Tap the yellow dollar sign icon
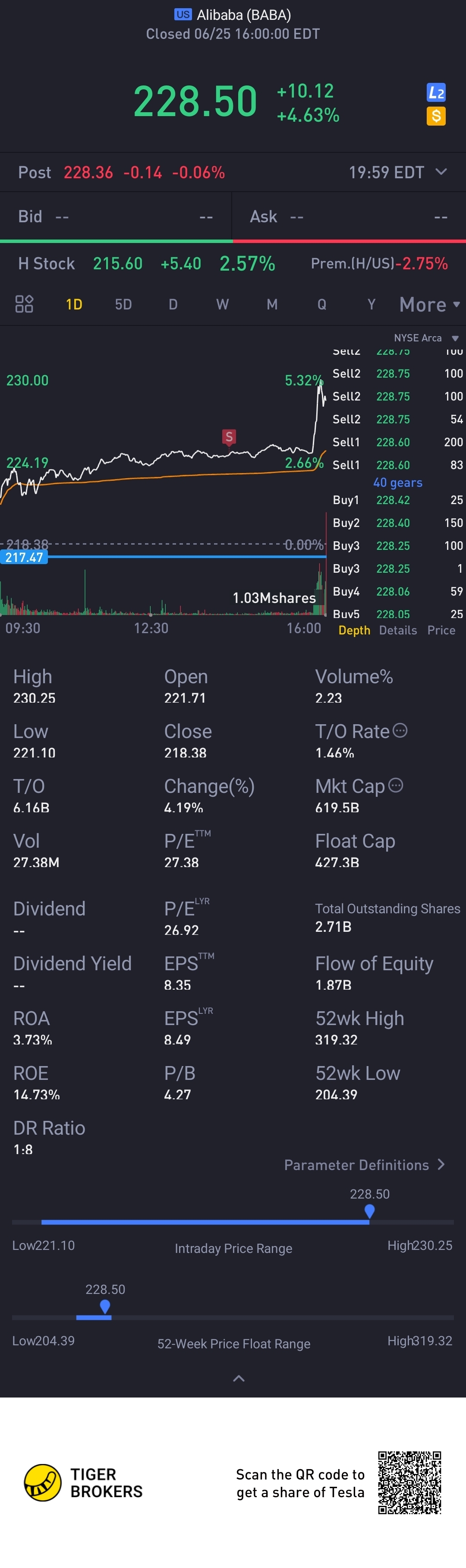This screenshot has width=466, height=1568. coord(436,116)
